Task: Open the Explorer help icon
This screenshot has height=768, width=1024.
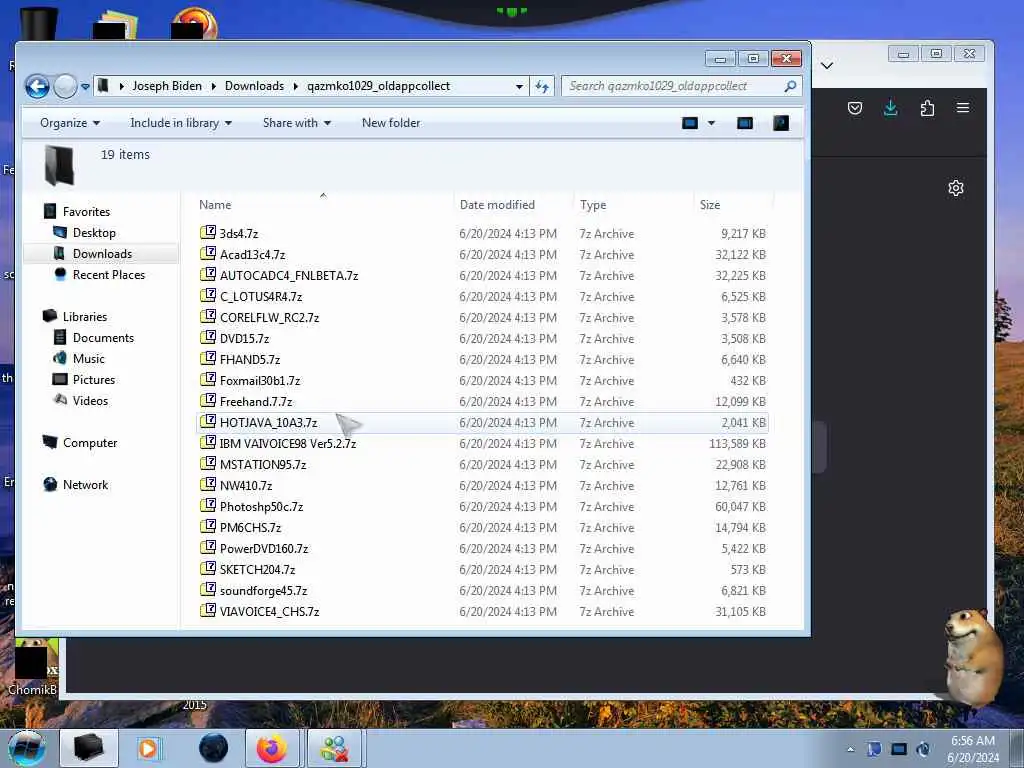Action: (x=781, y=123)
